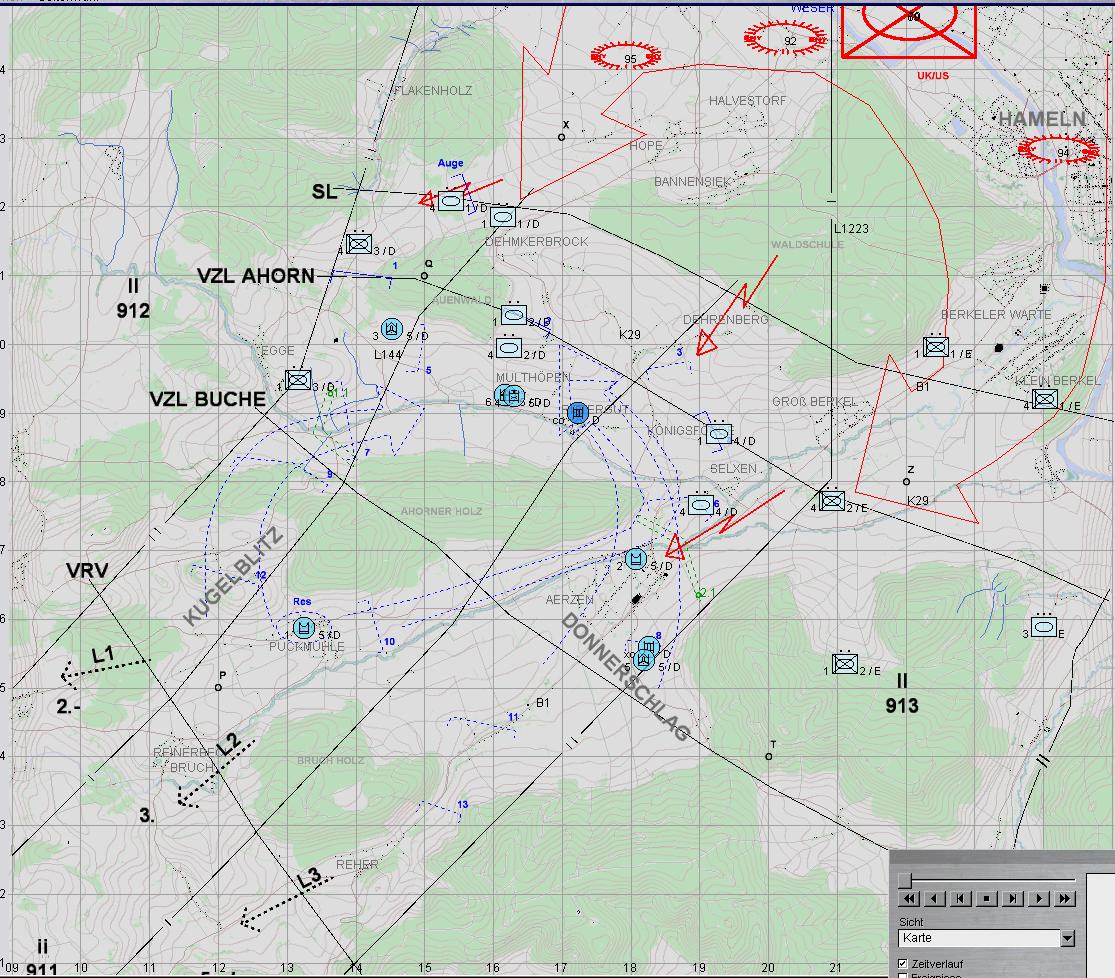Select the 1/D unit labeled Auge
This screenshot has height=978, width=1115.
click(451, 201)
